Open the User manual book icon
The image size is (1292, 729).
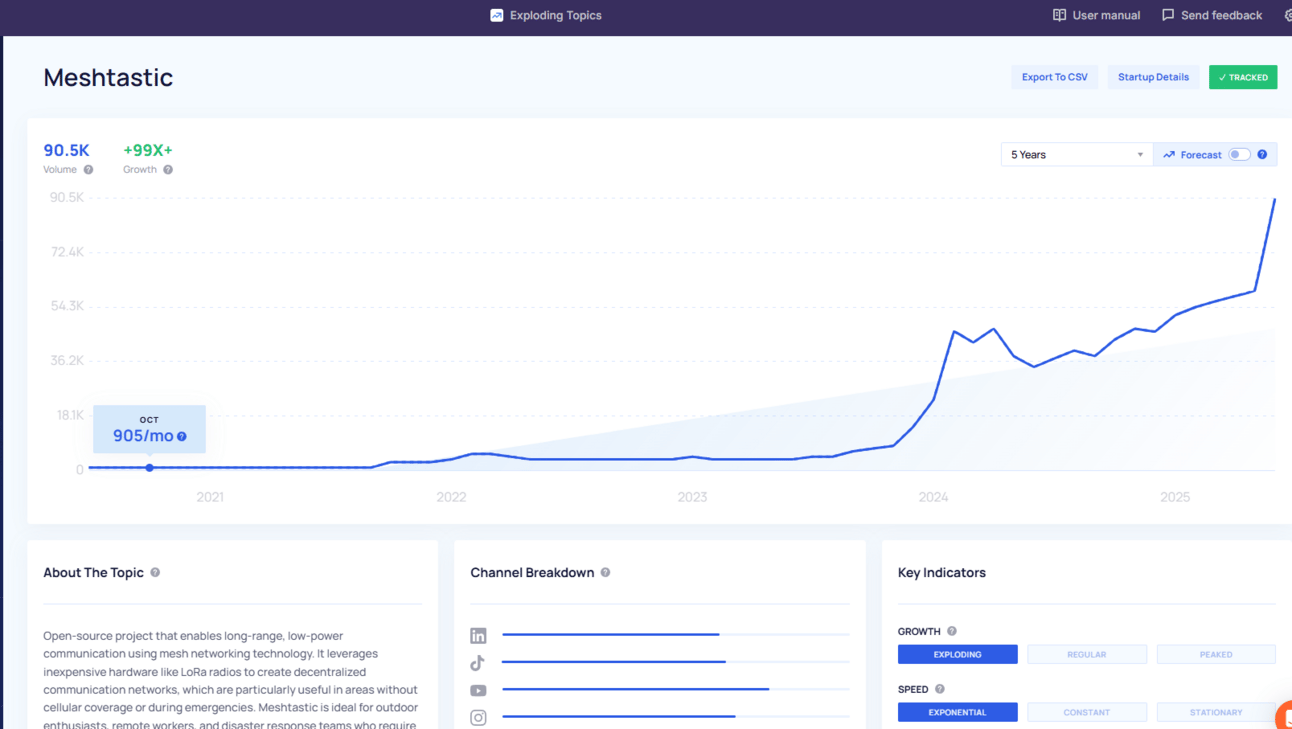(x=1059, y=15)
